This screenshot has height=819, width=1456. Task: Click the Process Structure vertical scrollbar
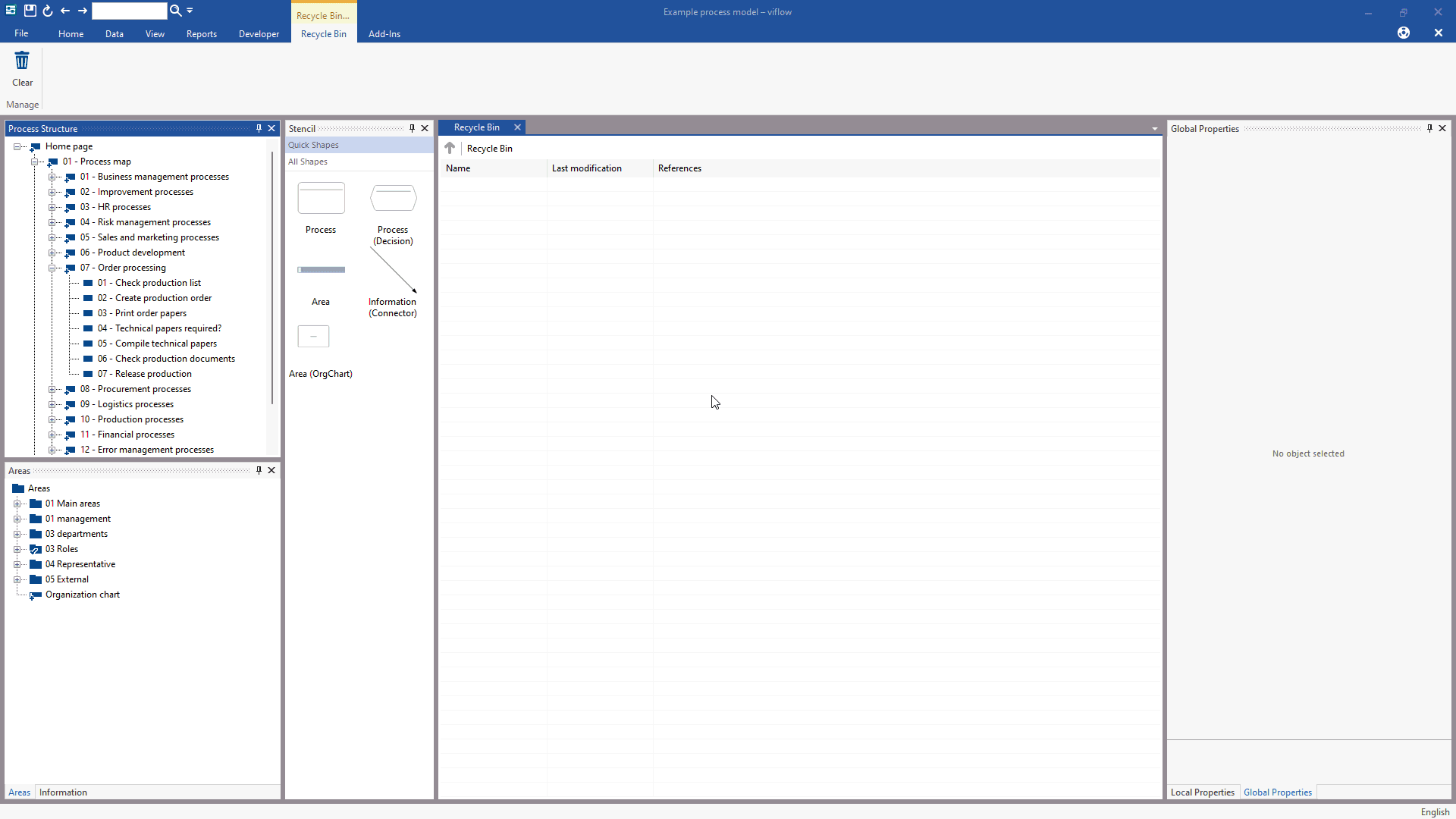pos(271,277)
